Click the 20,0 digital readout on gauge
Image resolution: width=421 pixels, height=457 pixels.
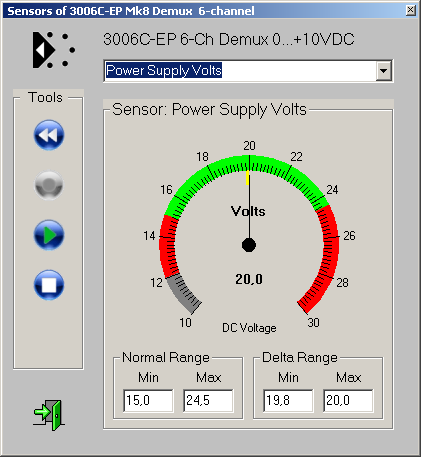click(249, 279)
